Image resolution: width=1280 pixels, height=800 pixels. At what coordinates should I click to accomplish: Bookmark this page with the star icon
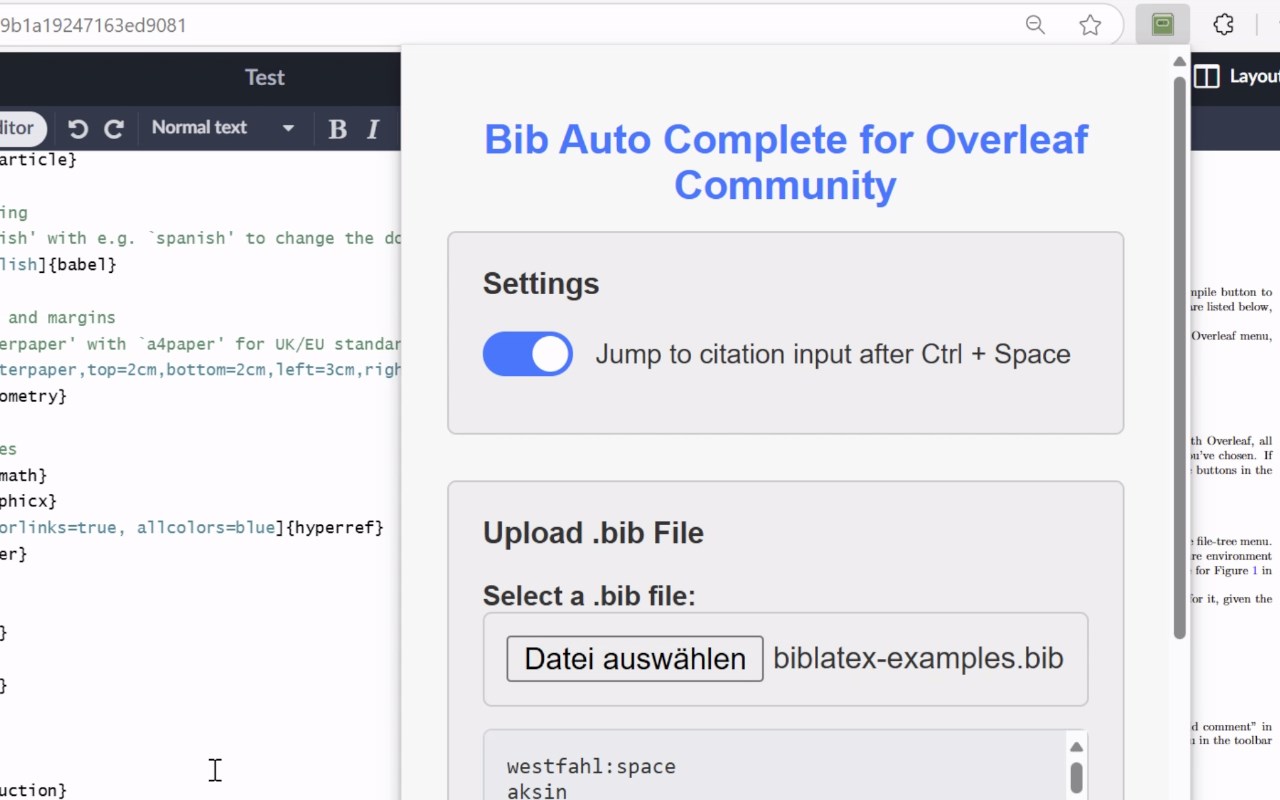click(1090, 25)
